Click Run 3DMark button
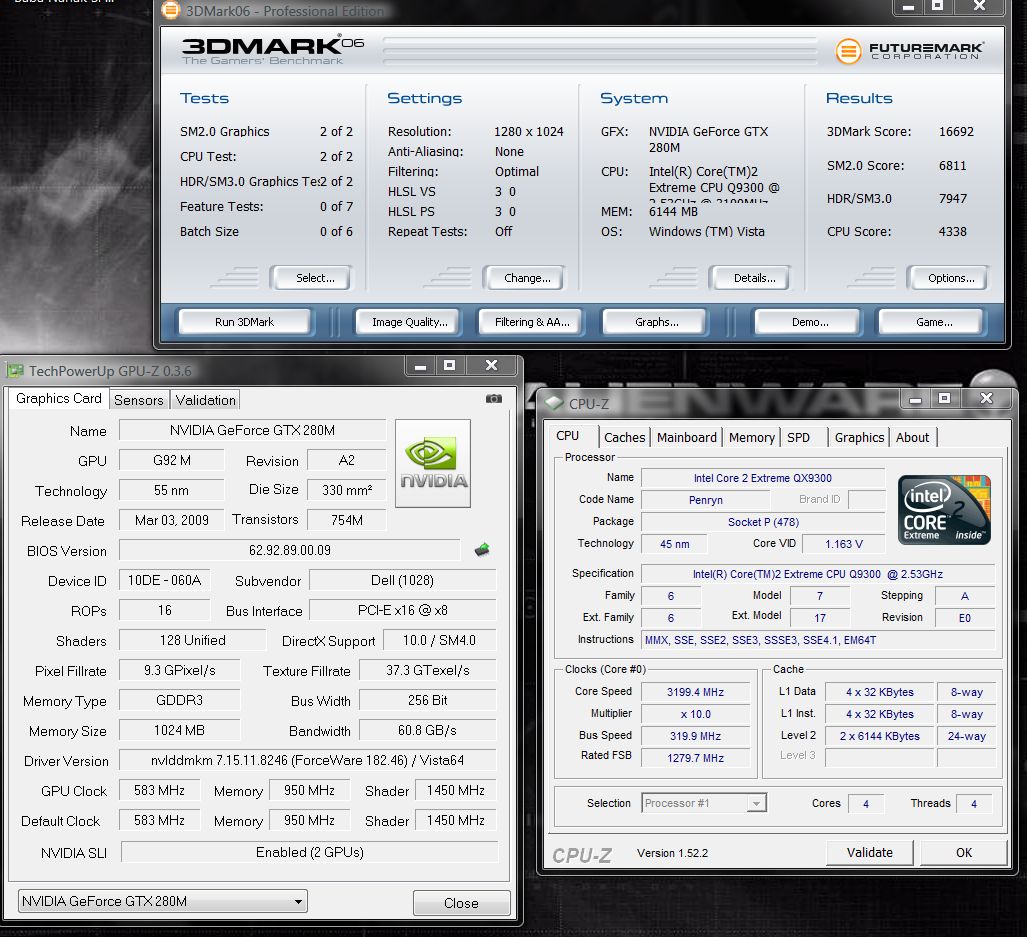1027x937 pixels. click(244, 322)
